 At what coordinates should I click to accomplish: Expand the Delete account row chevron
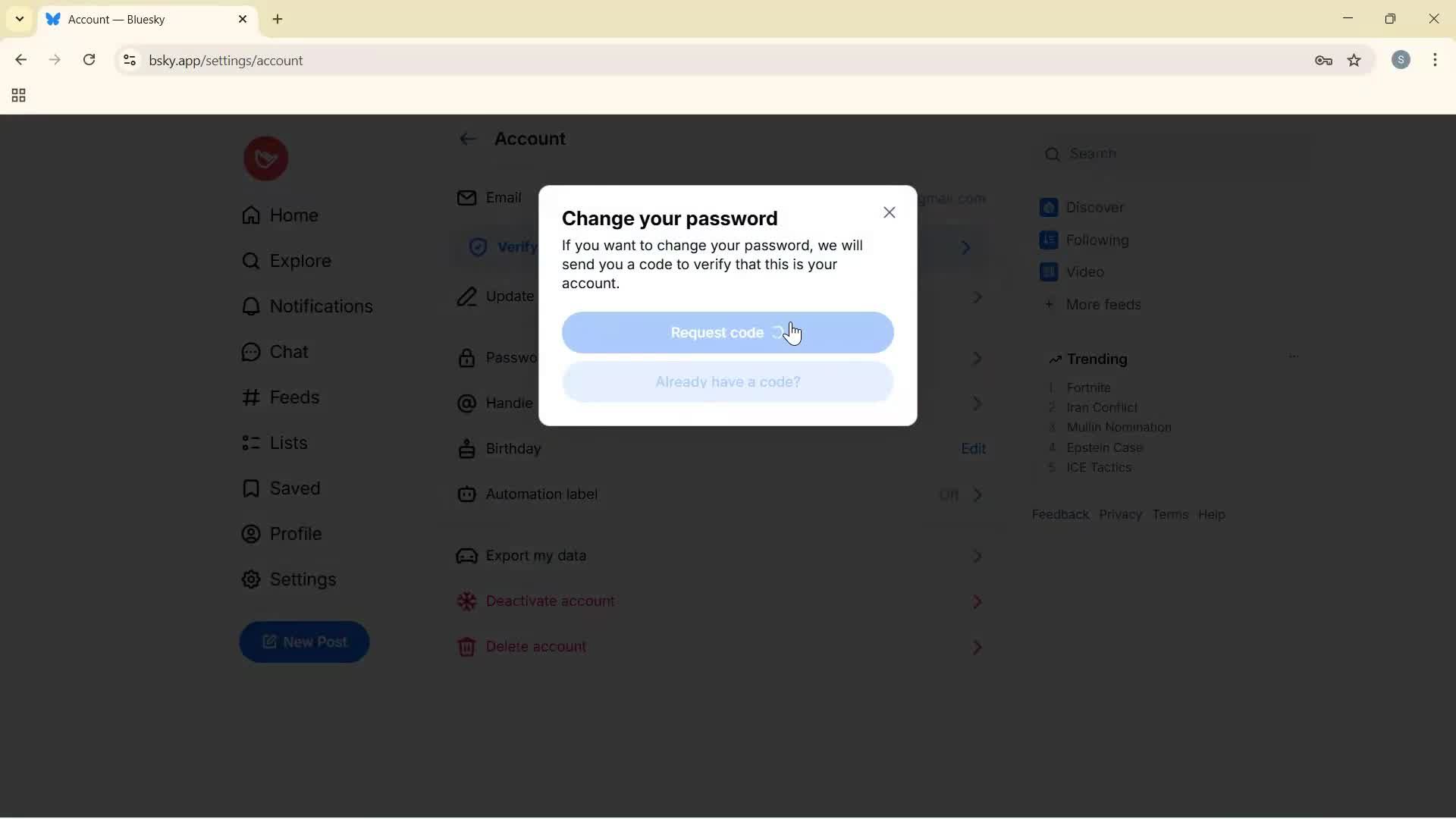tap(977, 647)
